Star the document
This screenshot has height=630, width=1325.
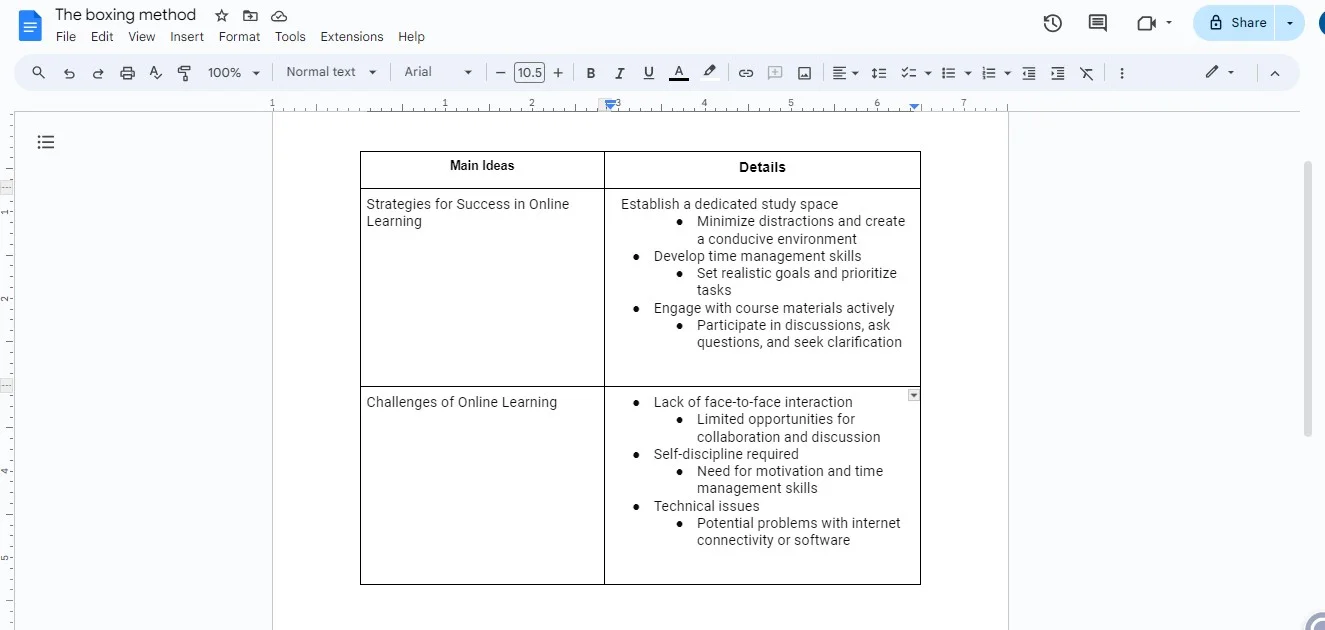[x=220, y=15]
